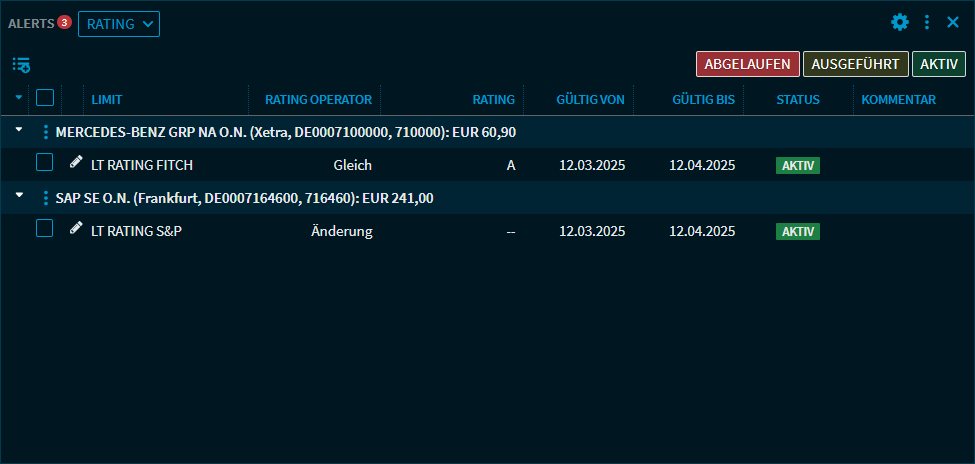The width and height of the screenshot is (975, 464).
Task: Collapse the Mercedes-Benz group row
Action: pos(19,131)
